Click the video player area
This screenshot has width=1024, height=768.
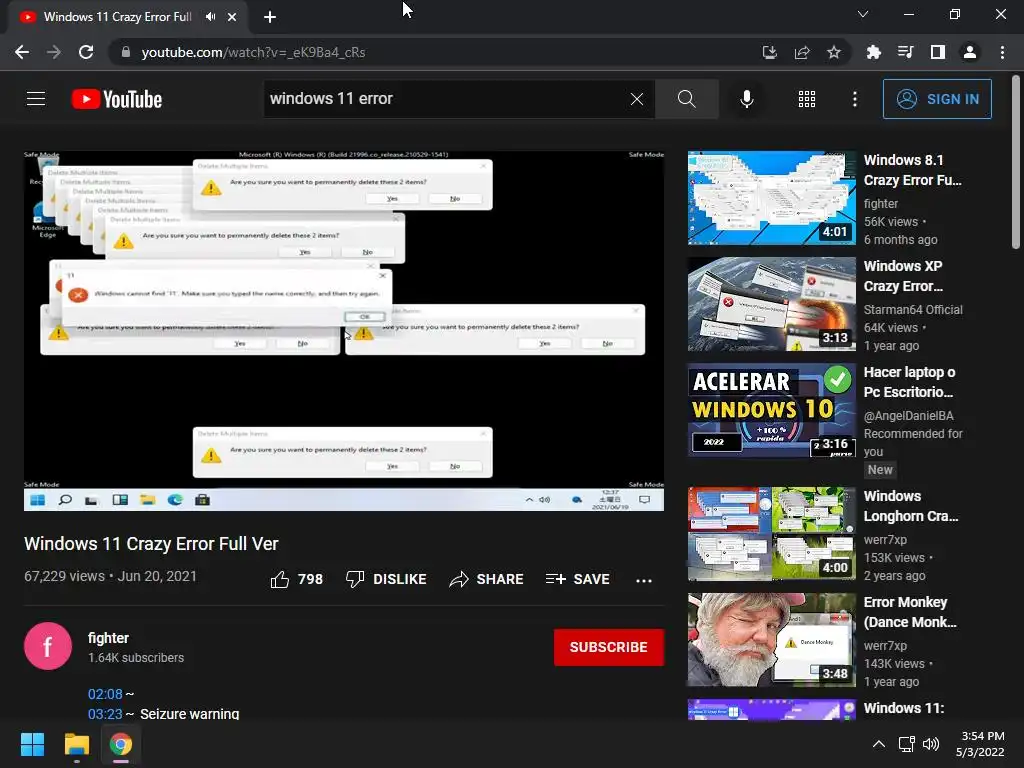tap(344, 330)
